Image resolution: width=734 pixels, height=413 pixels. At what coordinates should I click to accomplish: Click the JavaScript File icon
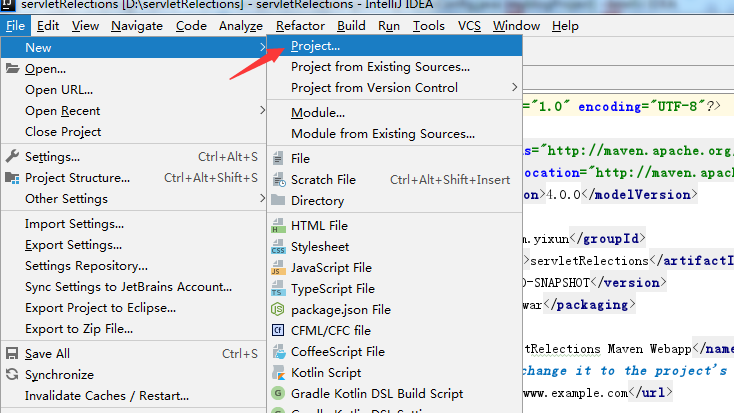coord(278,268)
